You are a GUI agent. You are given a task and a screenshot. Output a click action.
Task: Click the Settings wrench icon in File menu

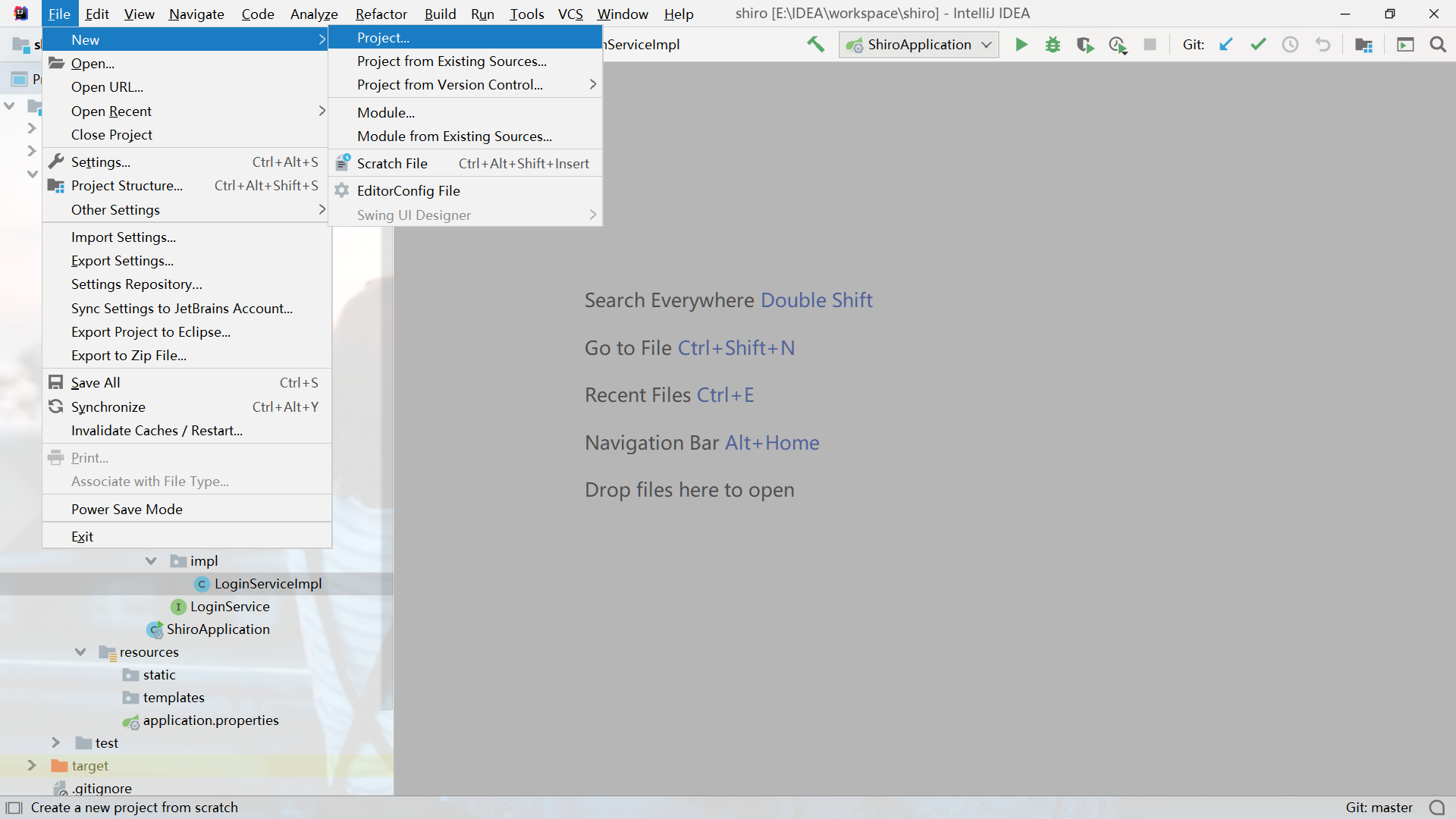coord(56,162)
